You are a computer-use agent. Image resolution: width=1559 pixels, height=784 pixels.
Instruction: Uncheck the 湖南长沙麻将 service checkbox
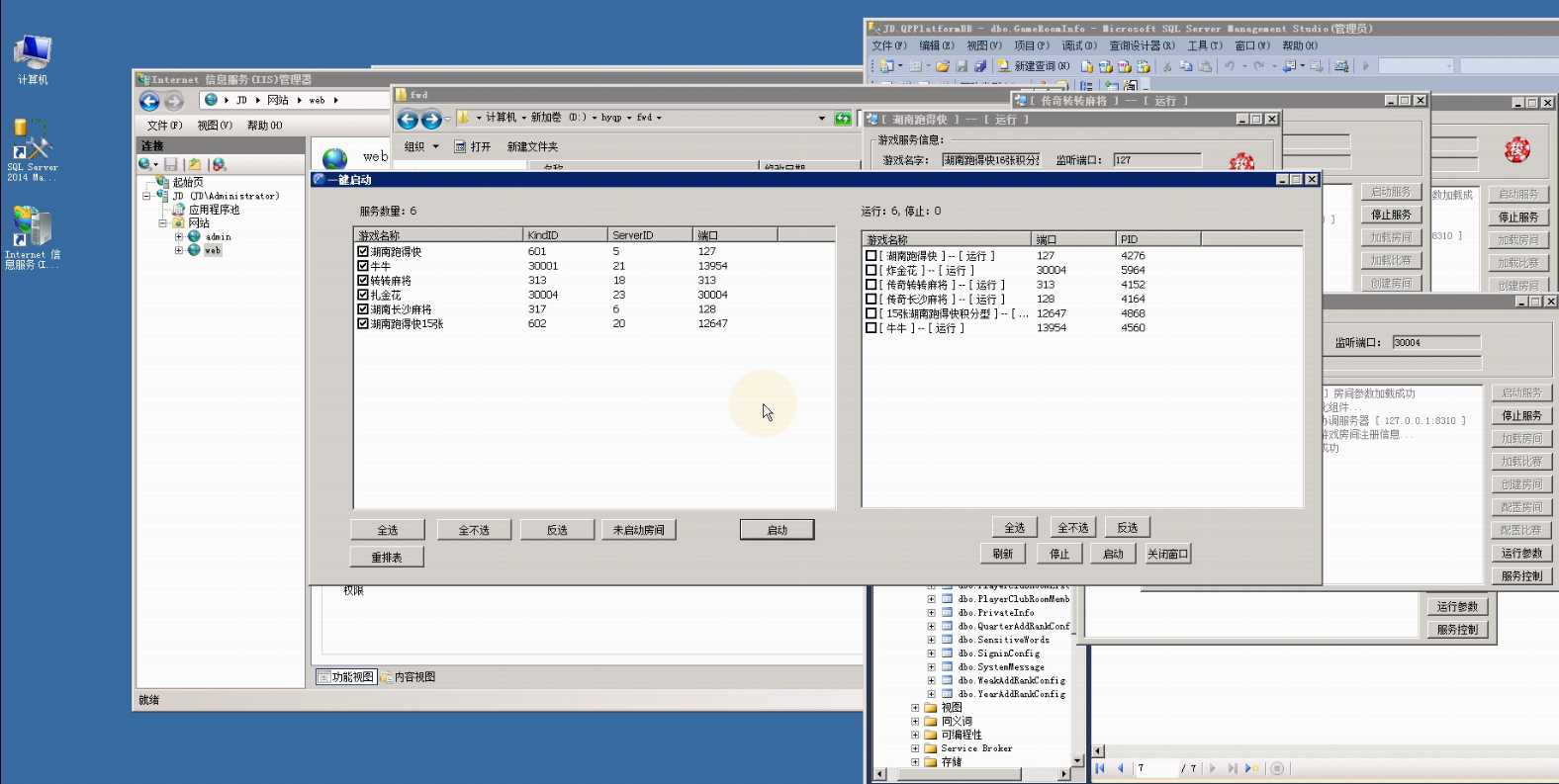363,309
